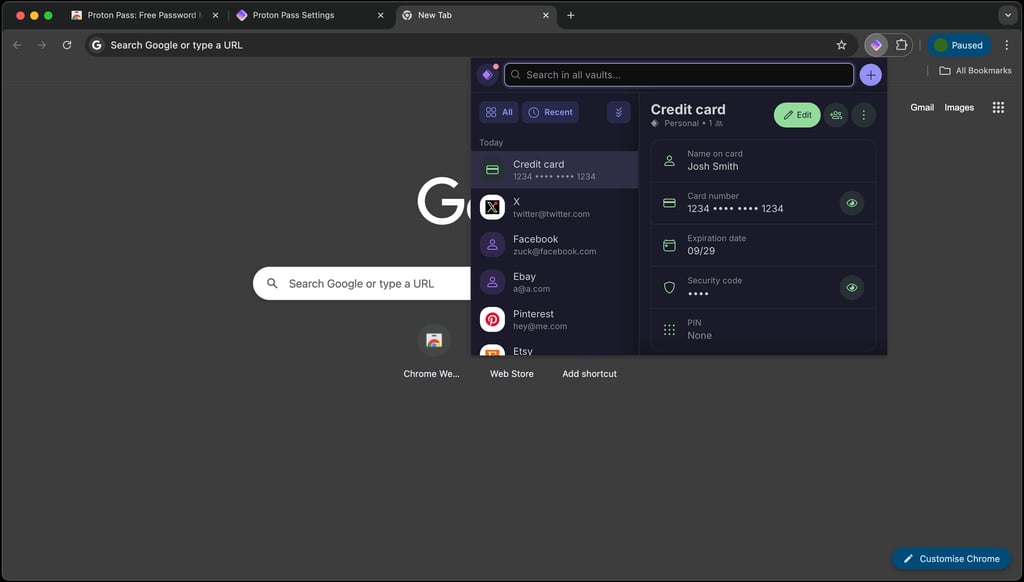
Task: Click the Pinterest item logo
Action: (492, 319)
